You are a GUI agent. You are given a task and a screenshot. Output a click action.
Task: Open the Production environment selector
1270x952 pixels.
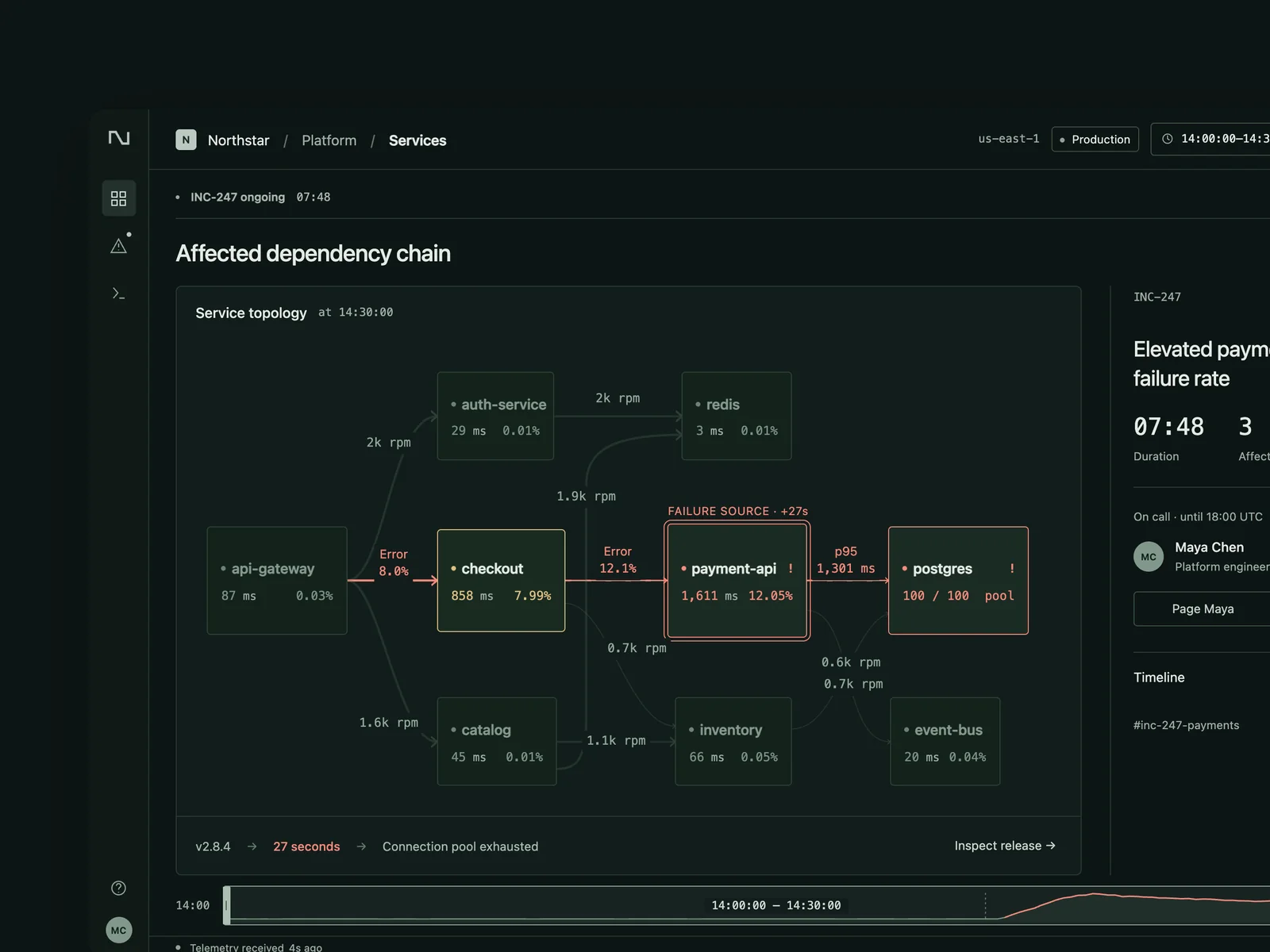pos(1095,139)
